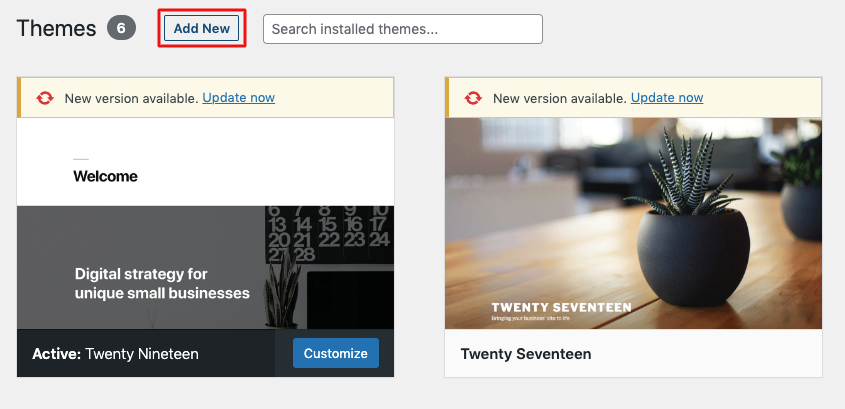Focus the Search installed themes field
Viewport: 845px width, 409px height.
pyautogui.click(x=403, y=29)
